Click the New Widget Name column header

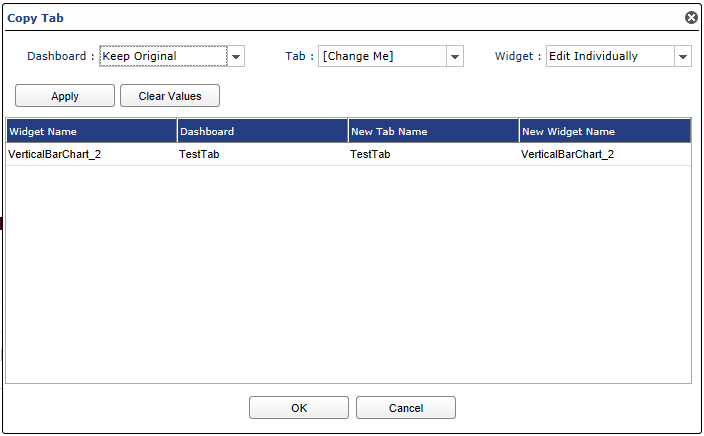[605, 131]
